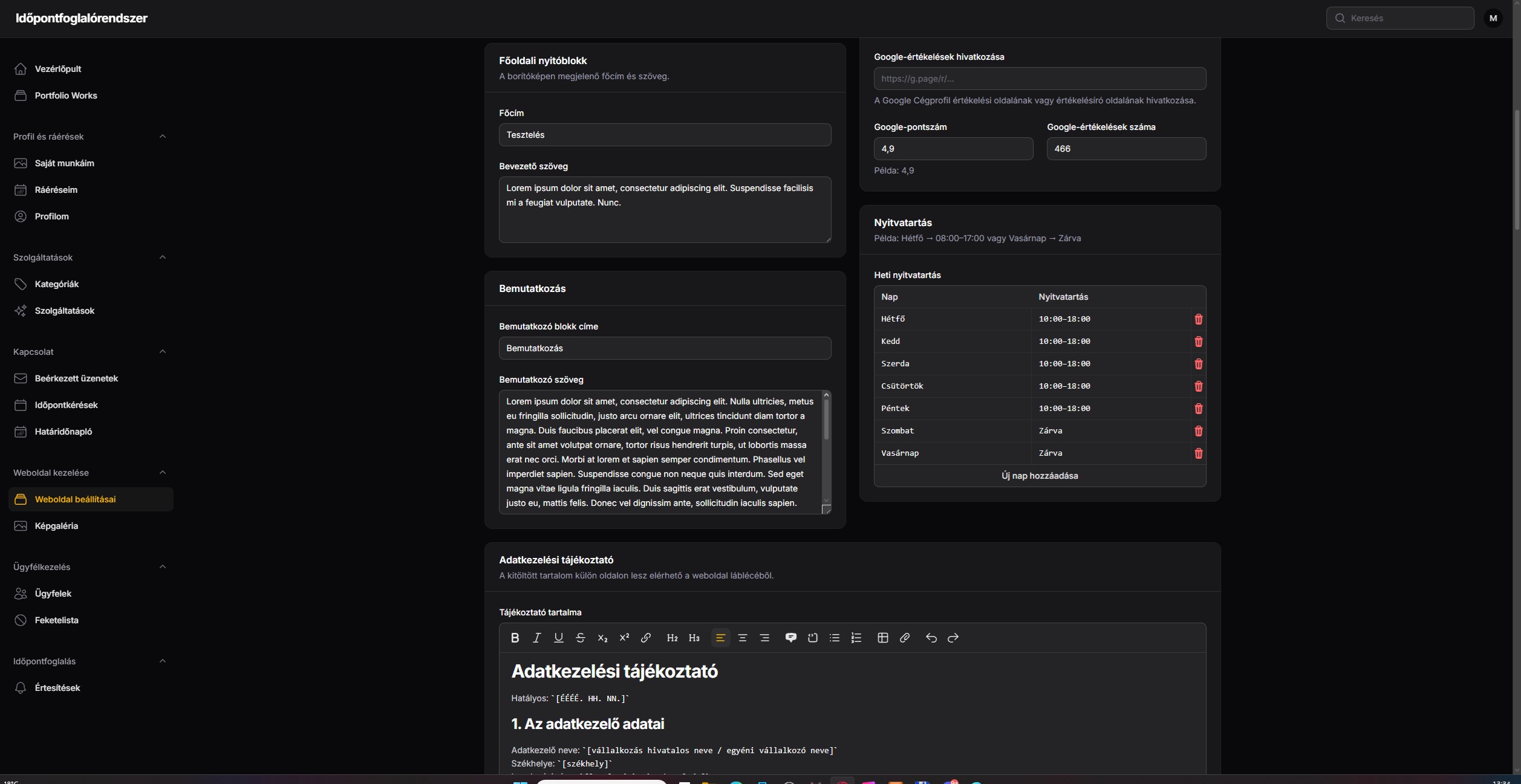Set heading level H2
Viewport: 1521px width, 784px height.
tap(672, 638)
